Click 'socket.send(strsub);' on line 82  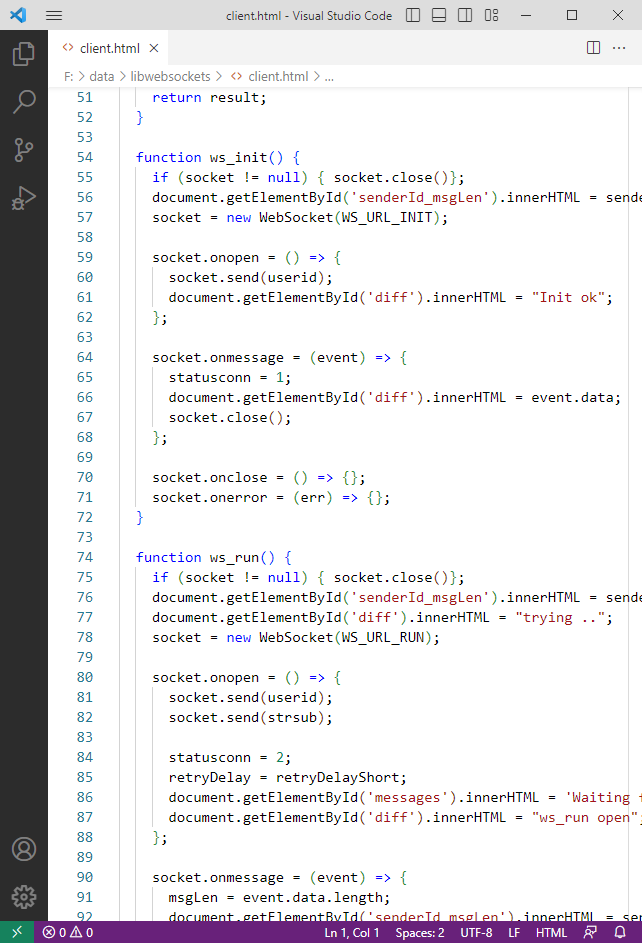point(250,717)
